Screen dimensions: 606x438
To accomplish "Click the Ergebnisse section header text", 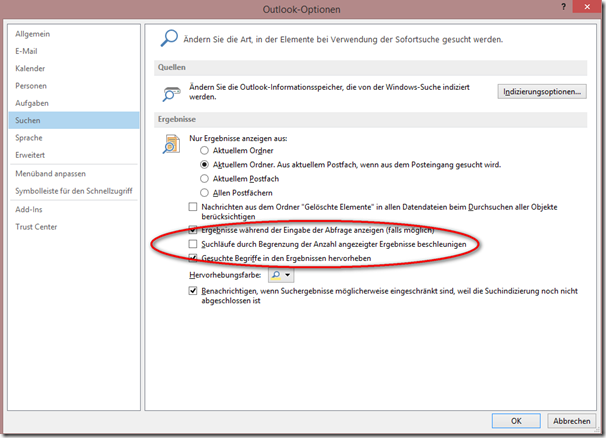I will (177, 119).
